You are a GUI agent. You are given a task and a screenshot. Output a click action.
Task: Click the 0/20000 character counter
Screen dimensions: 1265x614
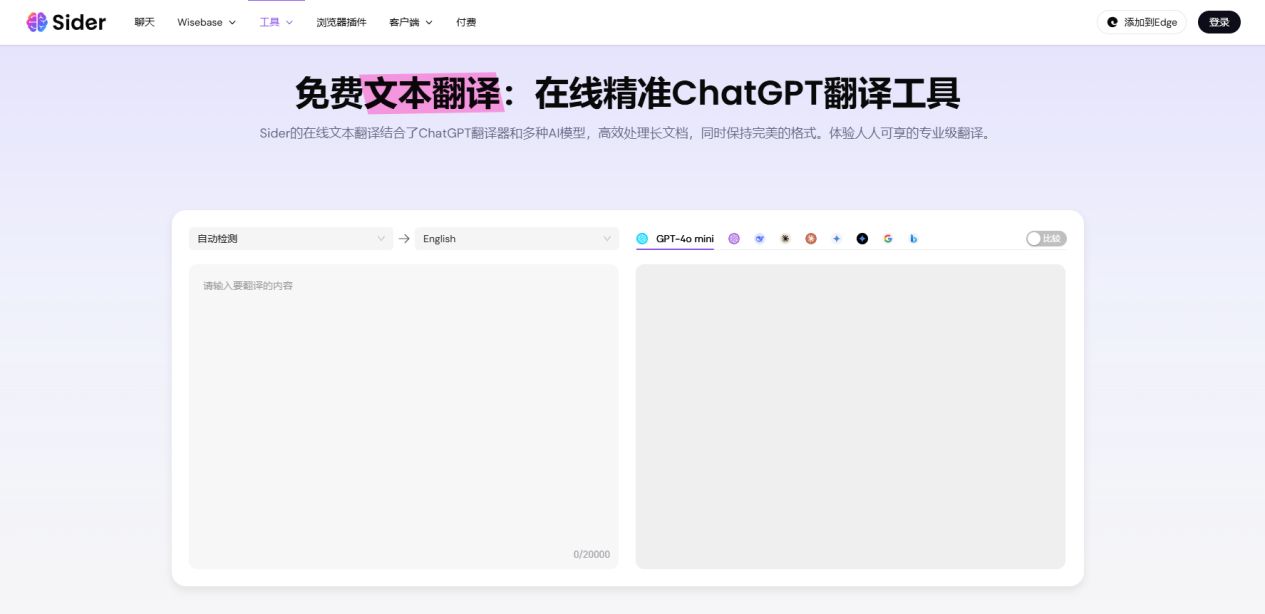591,554
